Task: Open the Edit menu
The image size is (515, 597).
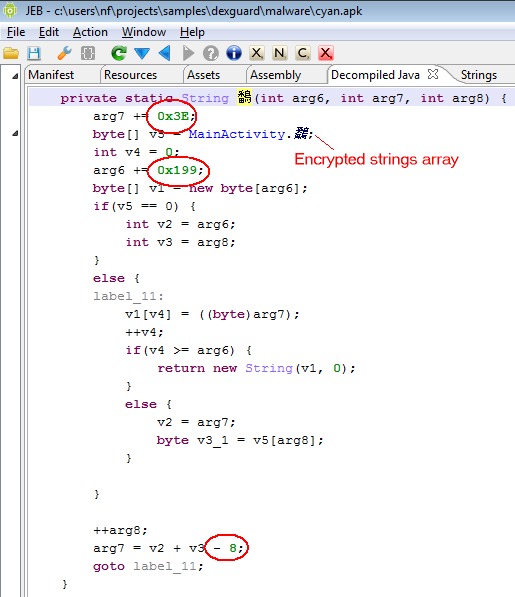Action: (49, 32)
